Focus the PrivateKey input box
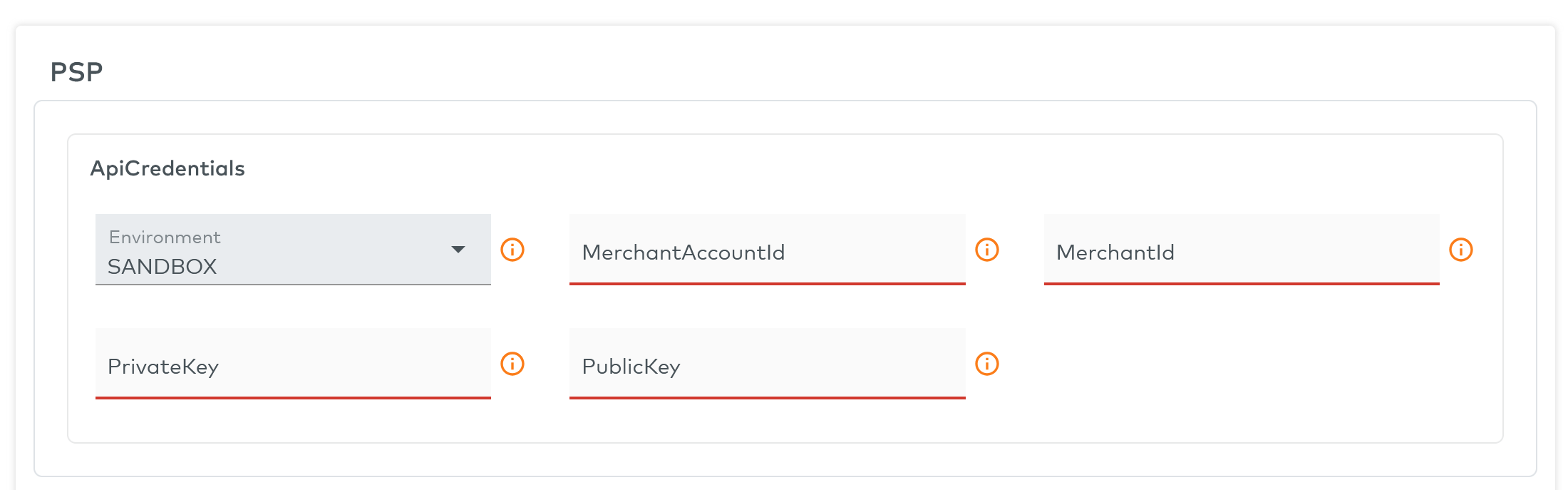The height and width of the screenshot is (490, 1568). [x=293, y=364]
